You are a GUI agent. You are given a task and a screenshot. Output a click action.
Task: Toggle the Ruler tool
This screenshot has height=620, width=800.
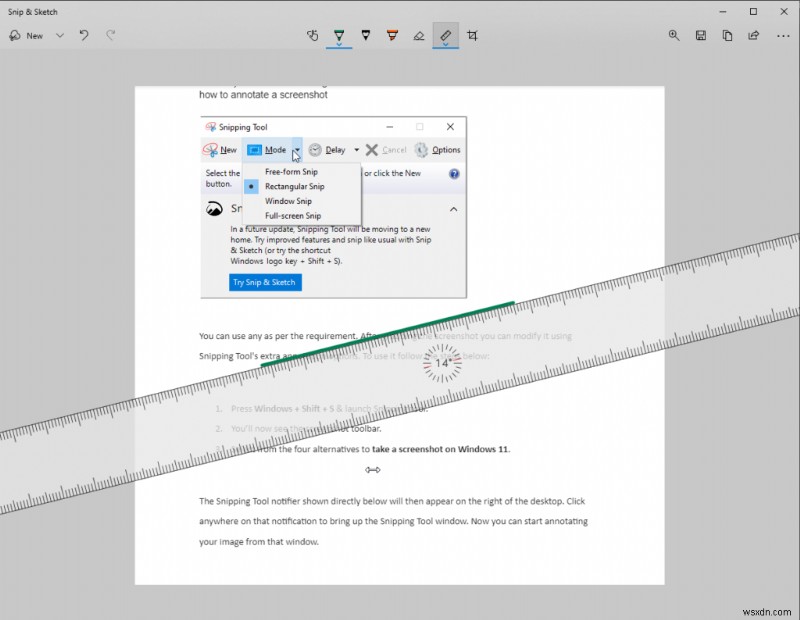coord(445,36)
